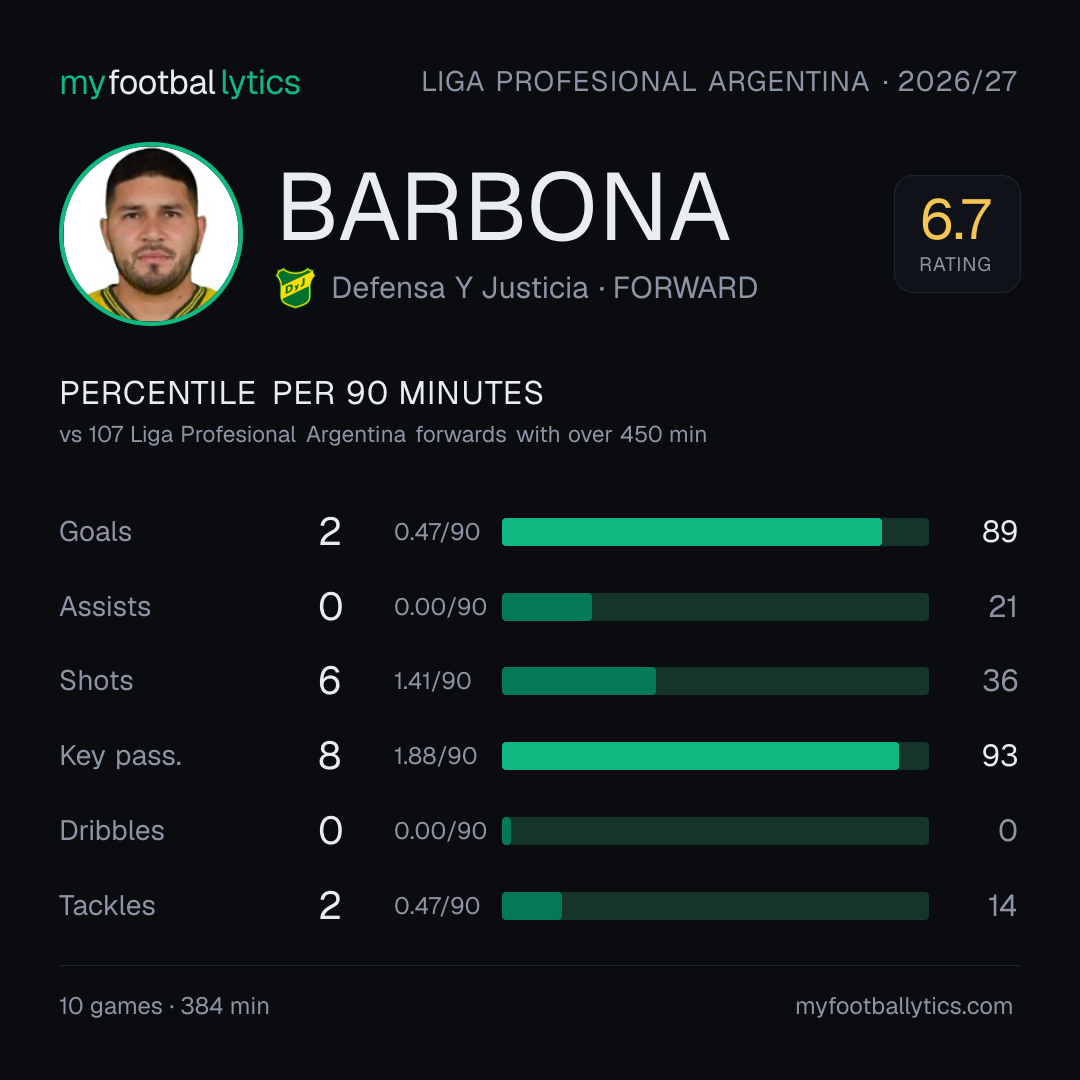Open Barbona's player portrait photo
The image size is (1080, 1080).
151,233
